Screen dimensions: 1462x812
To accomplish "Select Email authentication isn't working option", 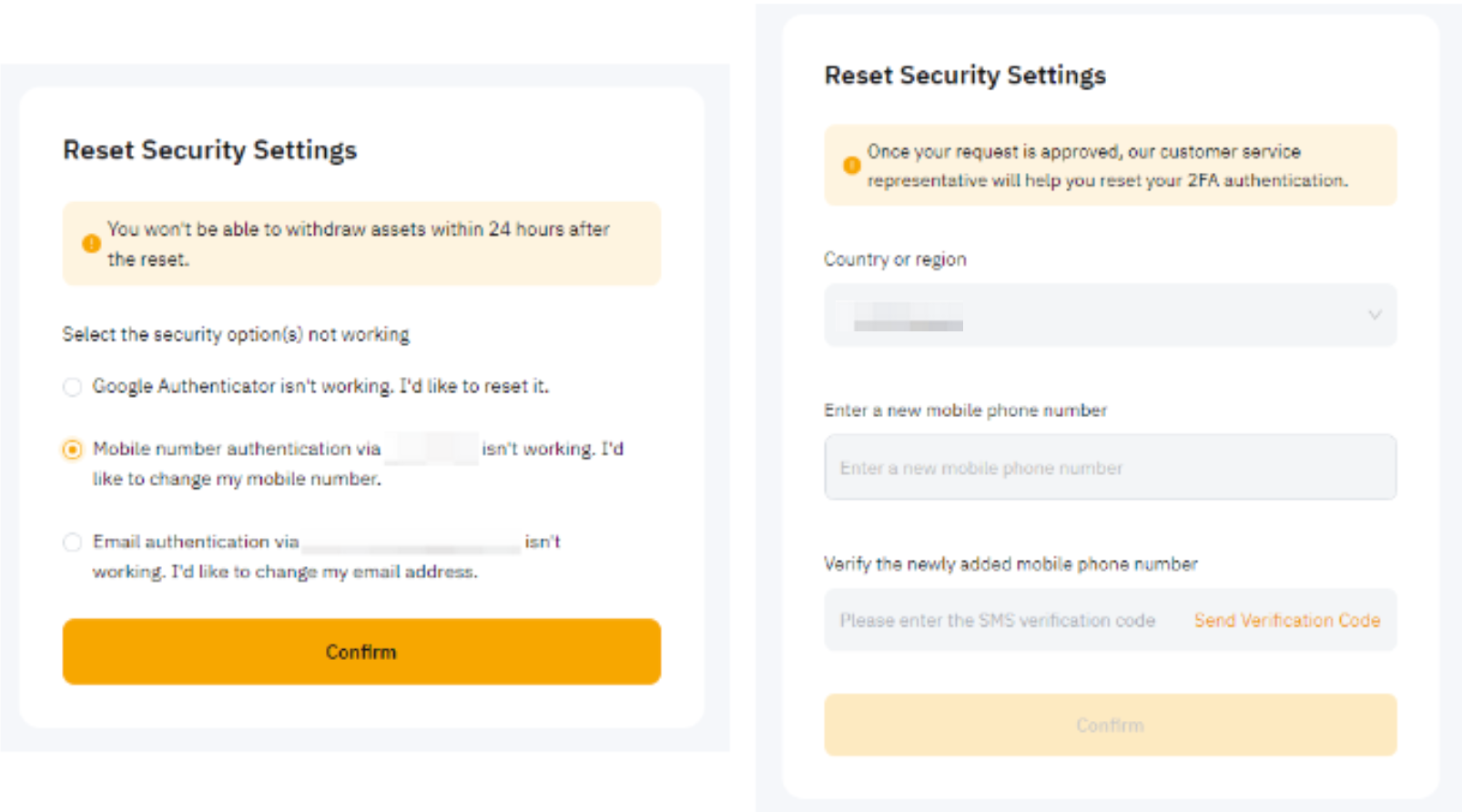I will tap(72, 543).
